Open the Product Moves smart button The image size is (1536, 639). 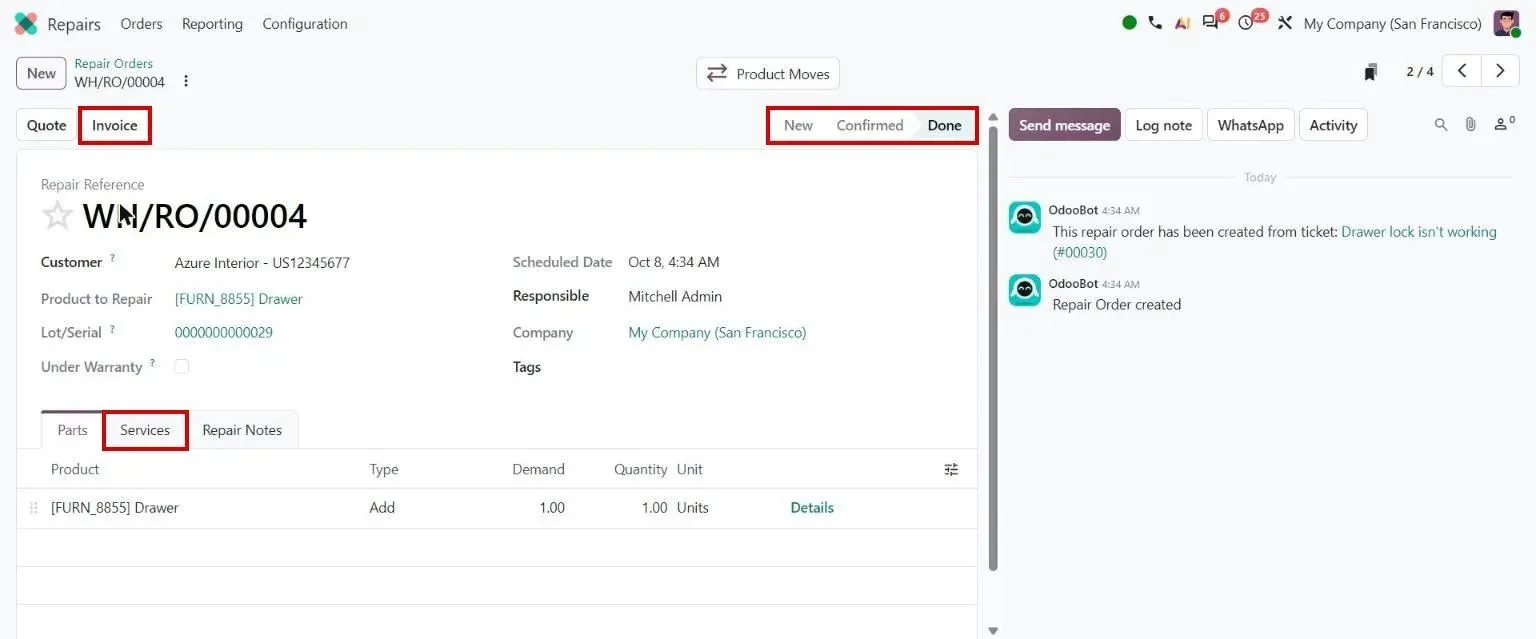768,73
